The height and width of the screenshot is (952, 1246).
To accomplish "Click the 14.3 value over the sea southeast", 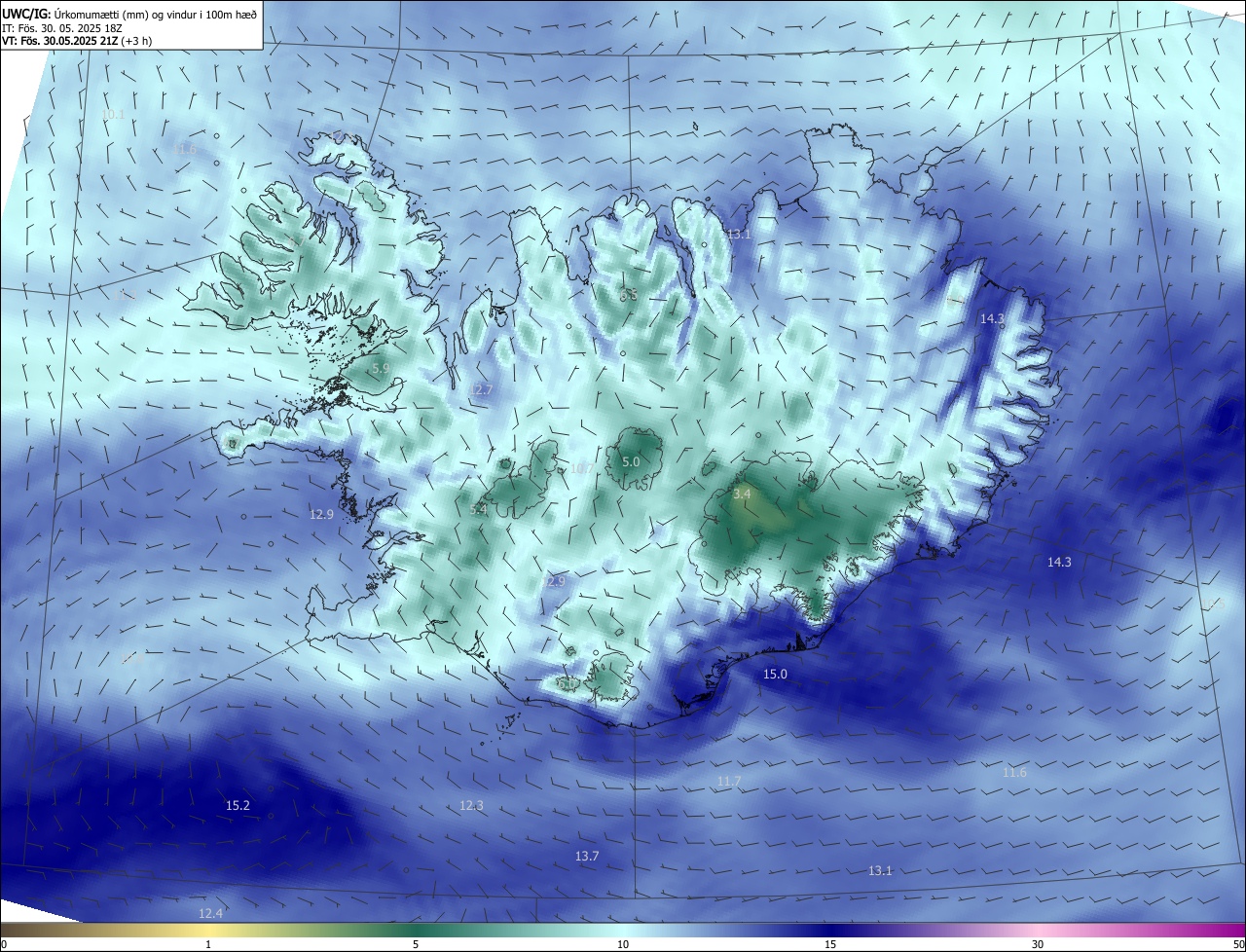I will point(1059,562).
